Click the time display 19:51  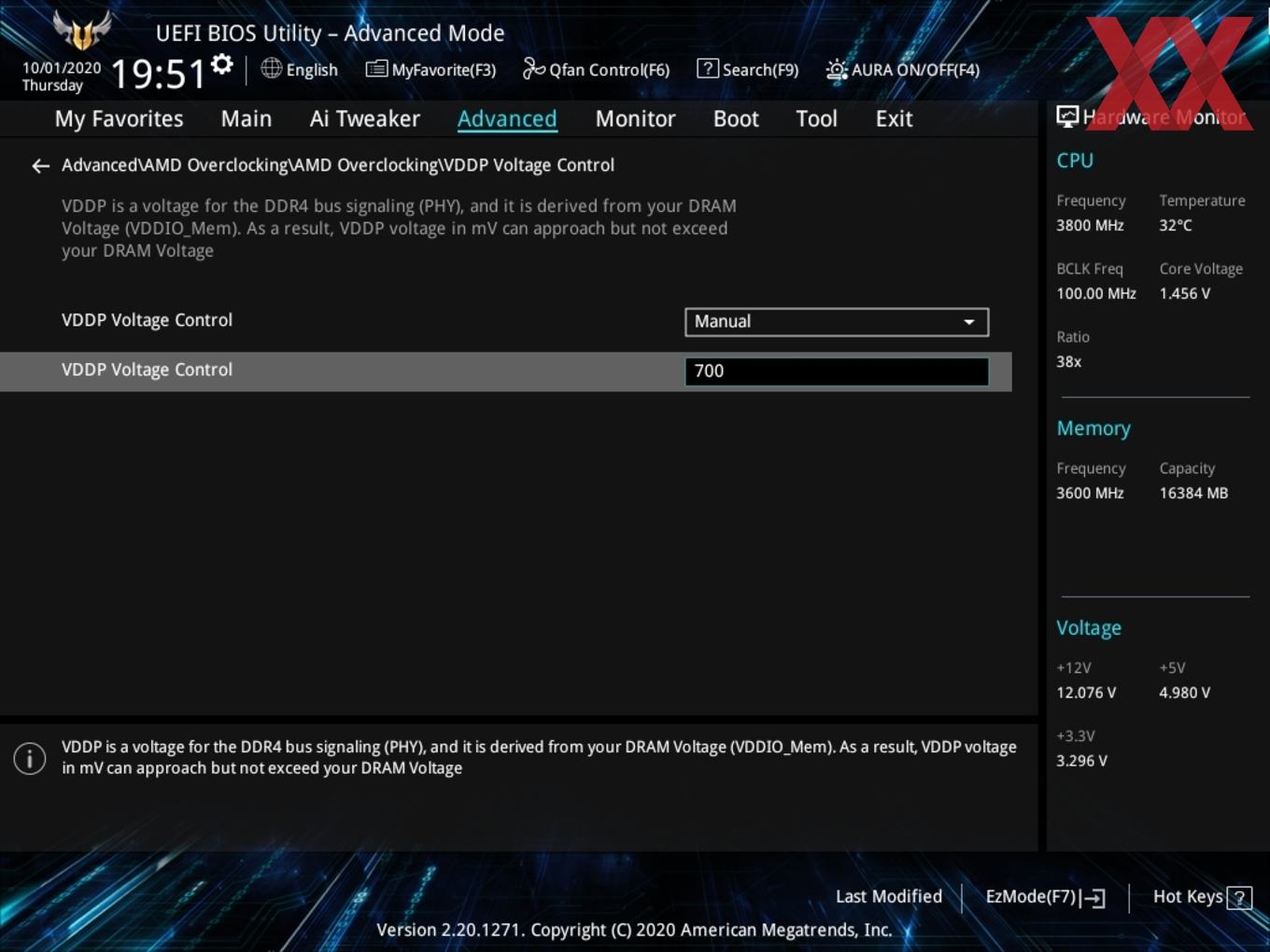tap(158, 74)
